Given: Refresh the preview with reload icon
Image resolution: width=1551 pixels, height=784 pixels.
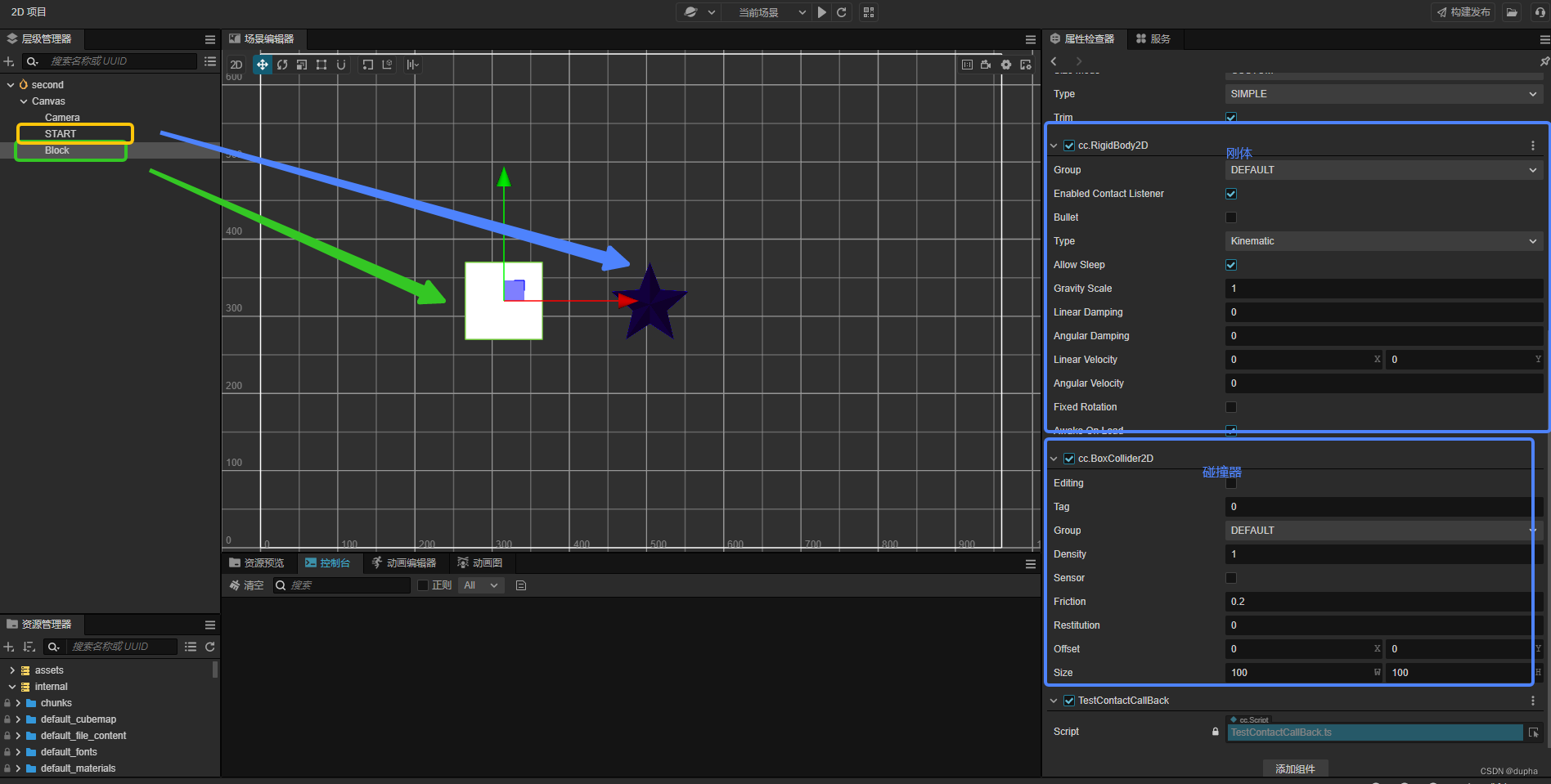Looking at the screenshot, I should pos(842,12).
